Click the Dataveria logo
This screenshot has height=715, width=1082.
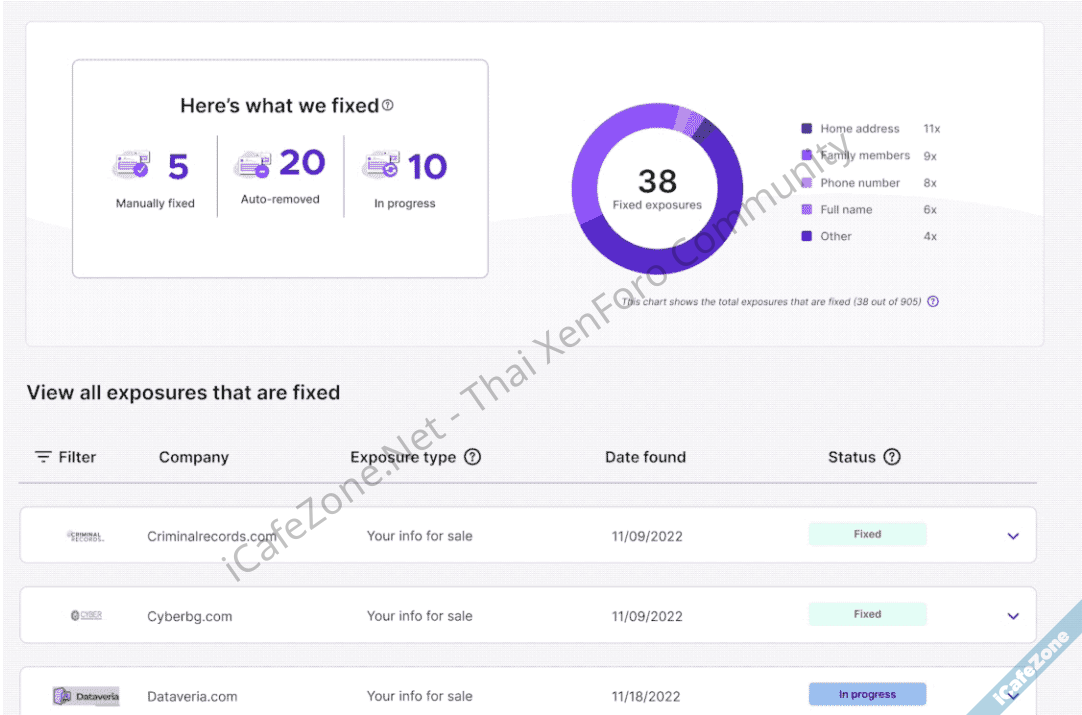click(86, 696)
